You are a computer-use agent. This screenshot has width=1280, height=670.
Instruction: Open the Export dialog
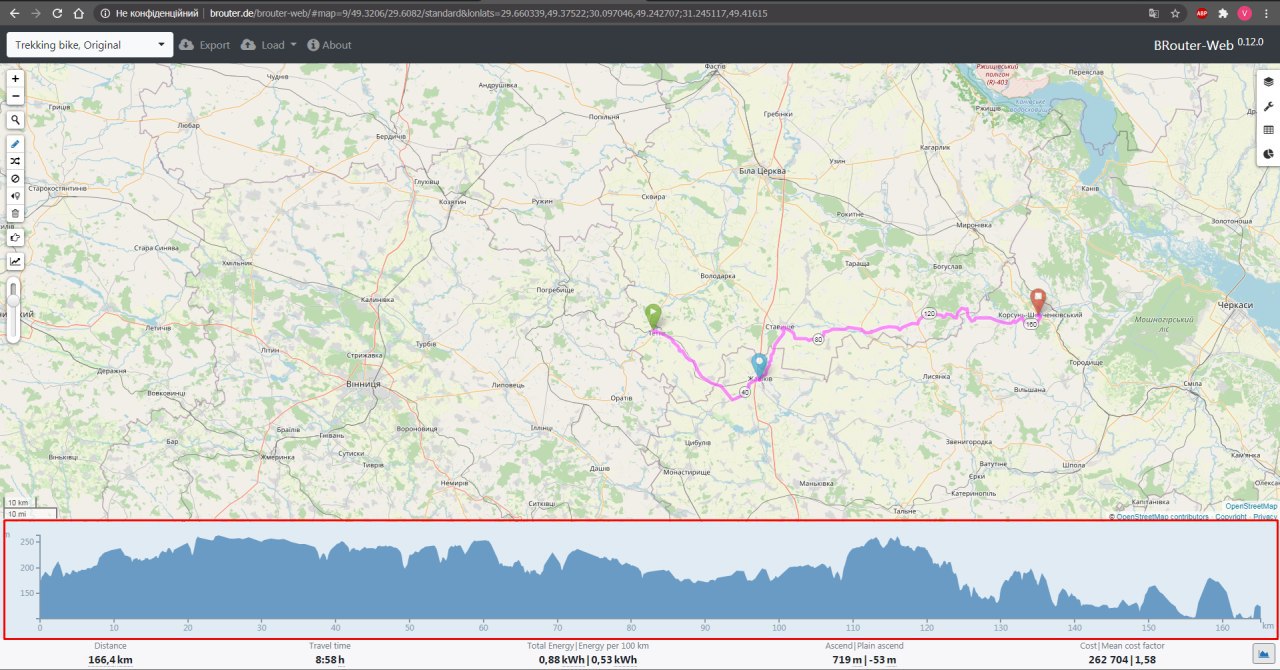click(204, 45)
